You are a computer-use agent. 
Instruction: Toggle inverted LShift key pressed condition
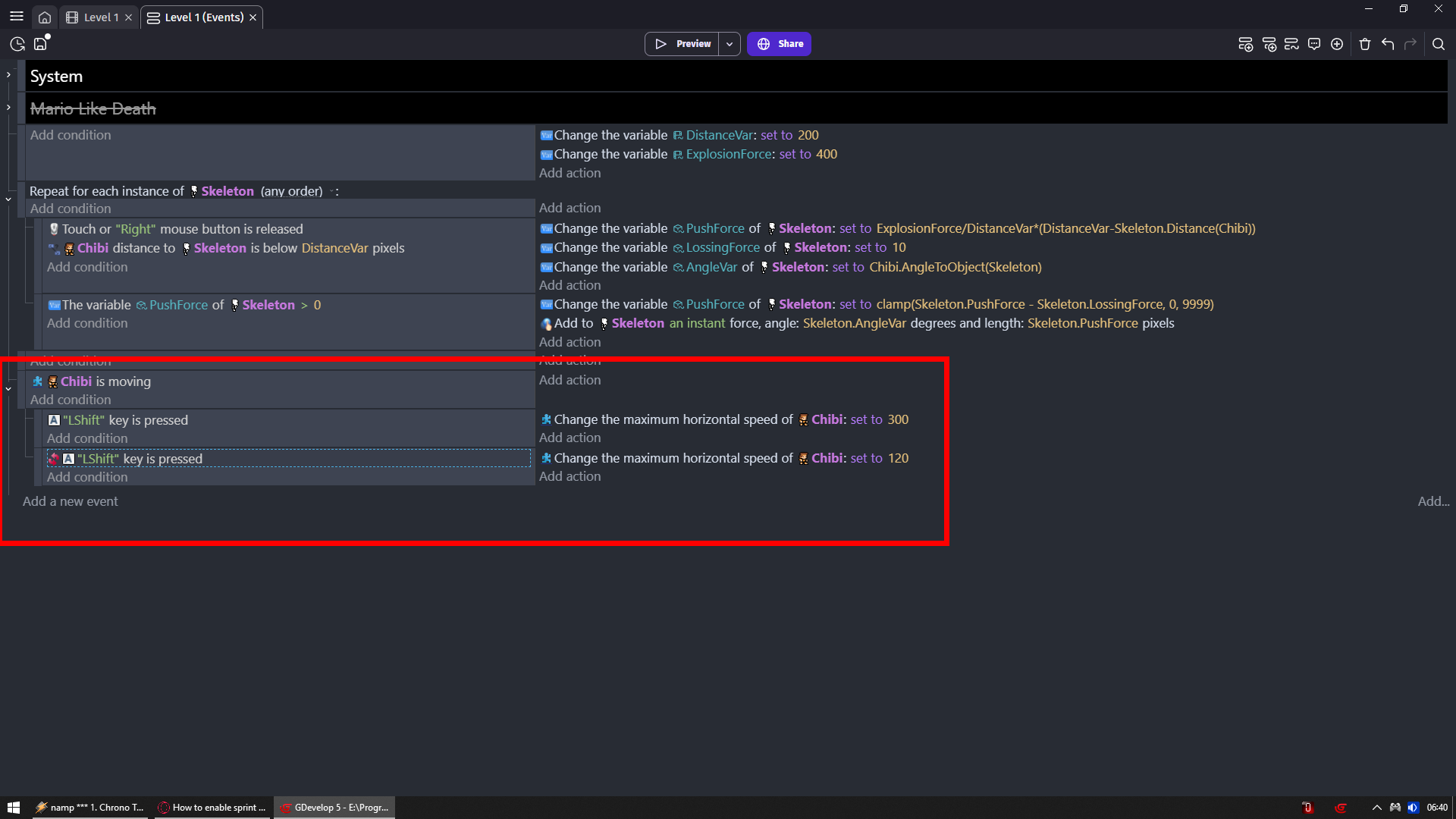click(140, 459)
